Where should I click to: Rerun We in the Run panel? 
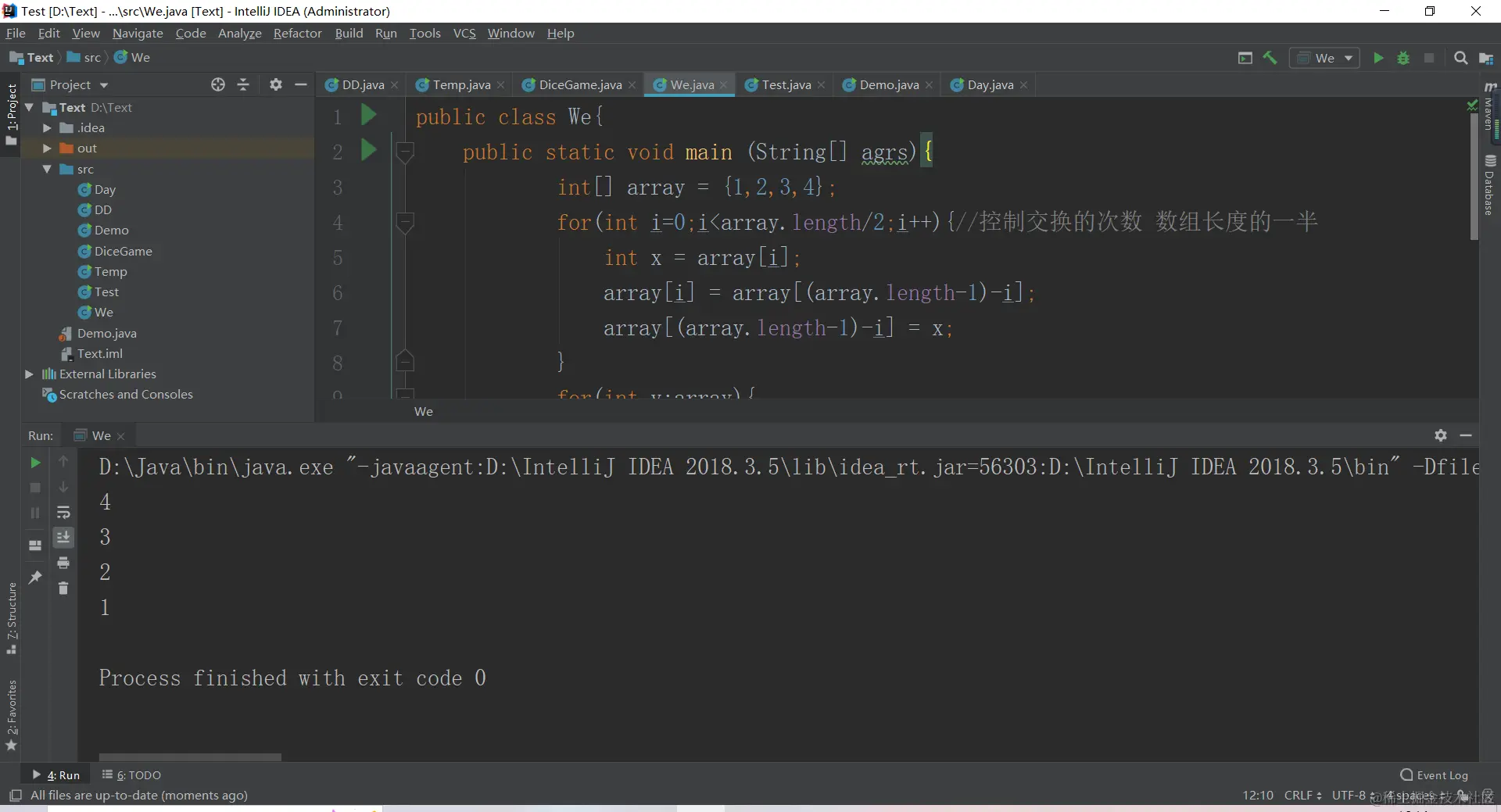[x=35, y=463]
